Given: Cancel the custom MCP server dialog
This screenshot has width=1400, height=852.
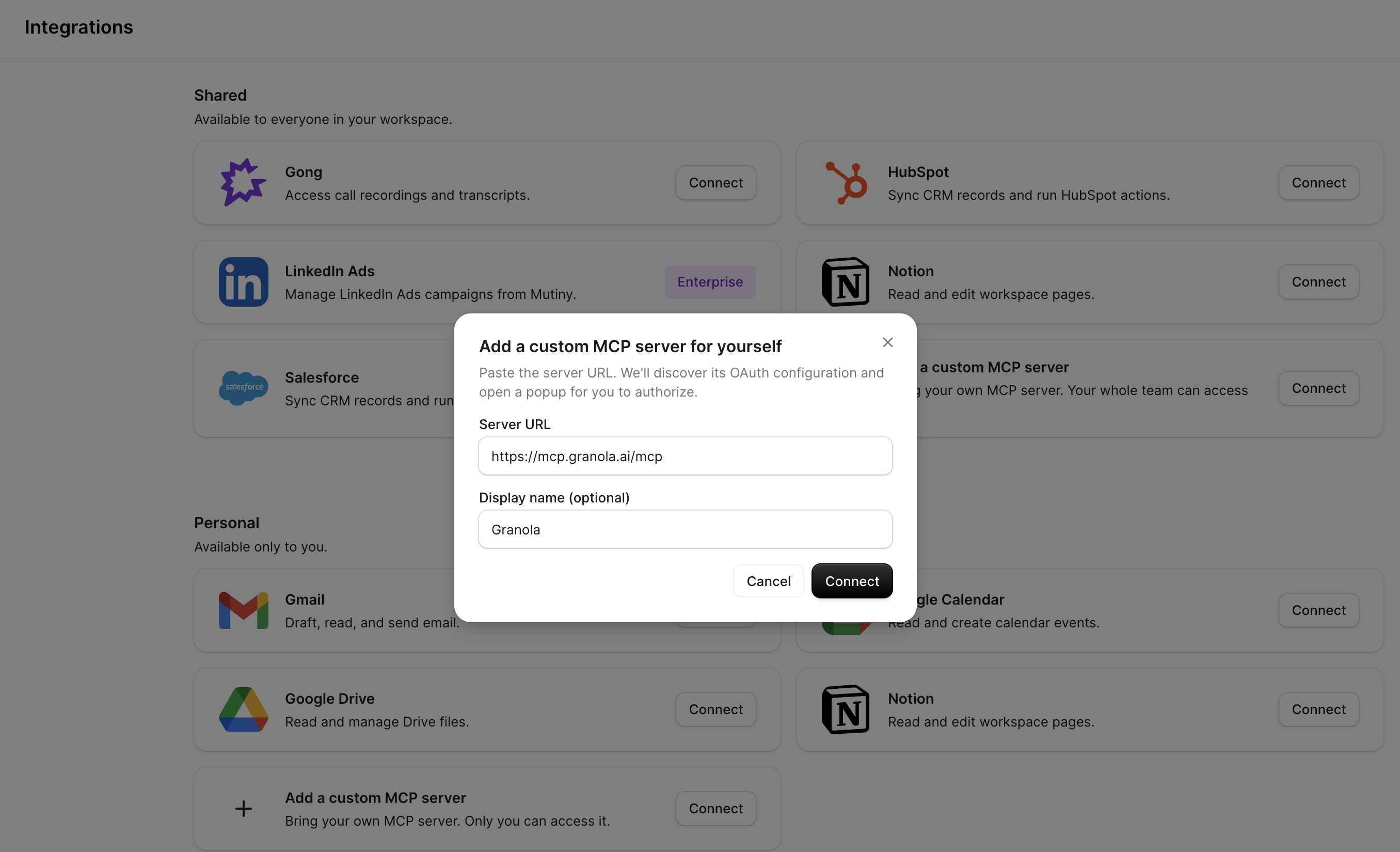Looking at the screenshot, I should [x=768, y=581].
